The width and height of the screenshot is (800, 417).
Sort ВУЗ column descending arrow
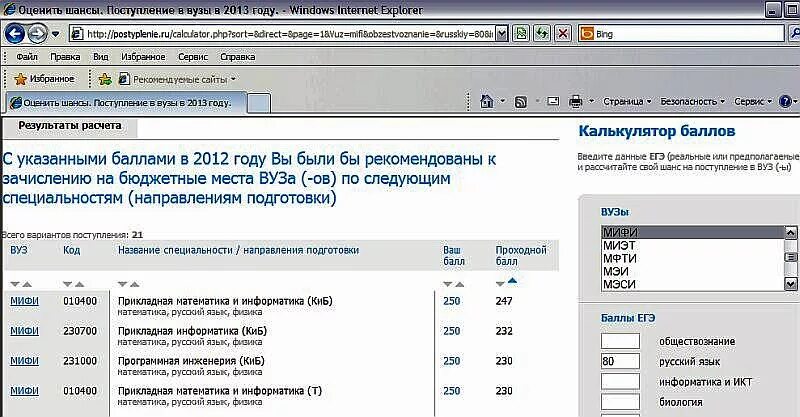[x=15, y=284]
